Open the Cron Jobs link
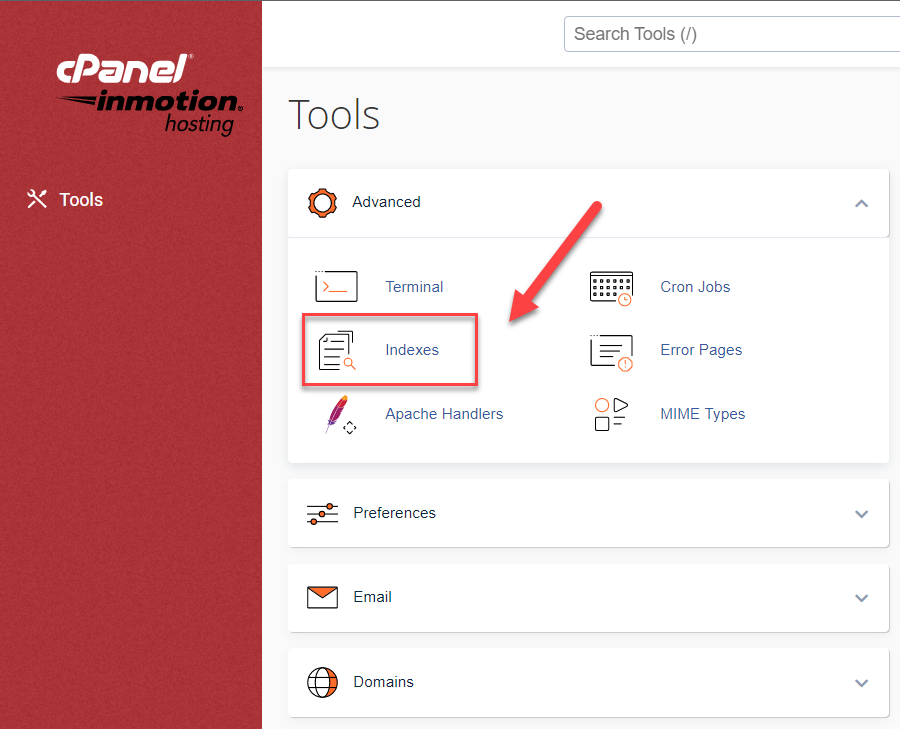 coord(695,286)
